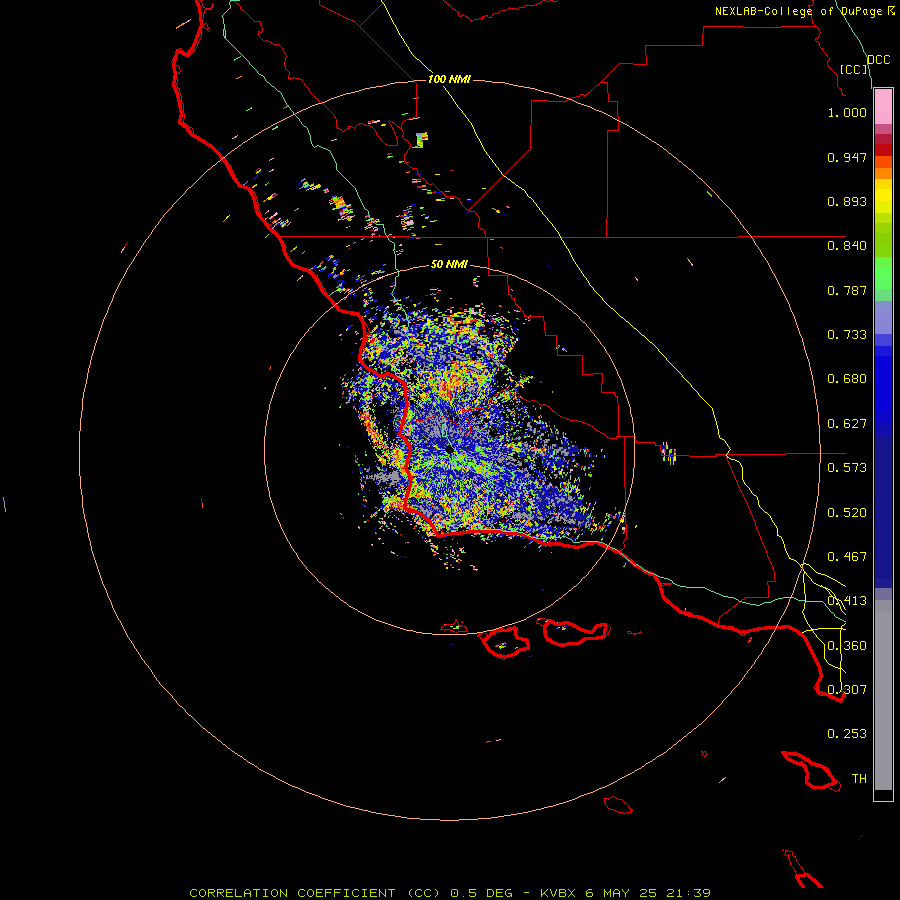The width and height of the screenshot is (900, 900).
Task: Click the Correlation Coefficient KVBX caption text
Action: tap(450, 893)
